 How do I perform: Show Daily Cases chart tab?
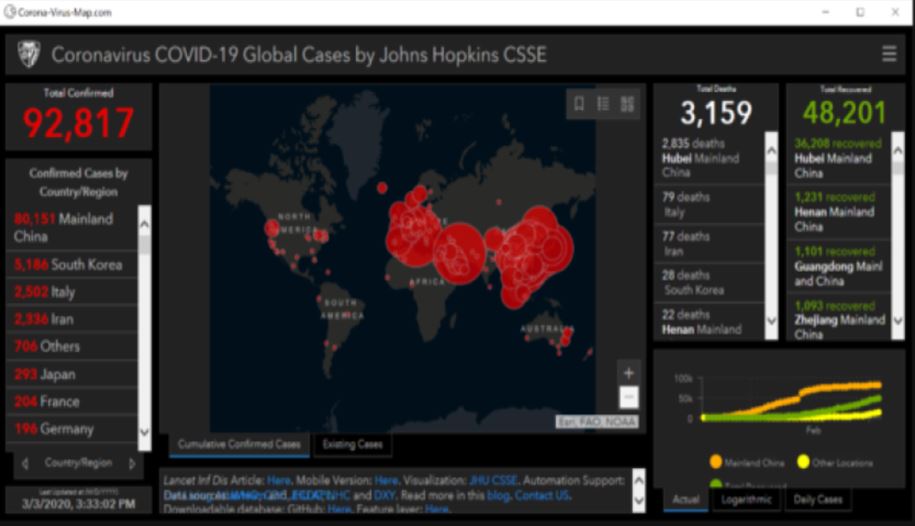pos(816,499)
